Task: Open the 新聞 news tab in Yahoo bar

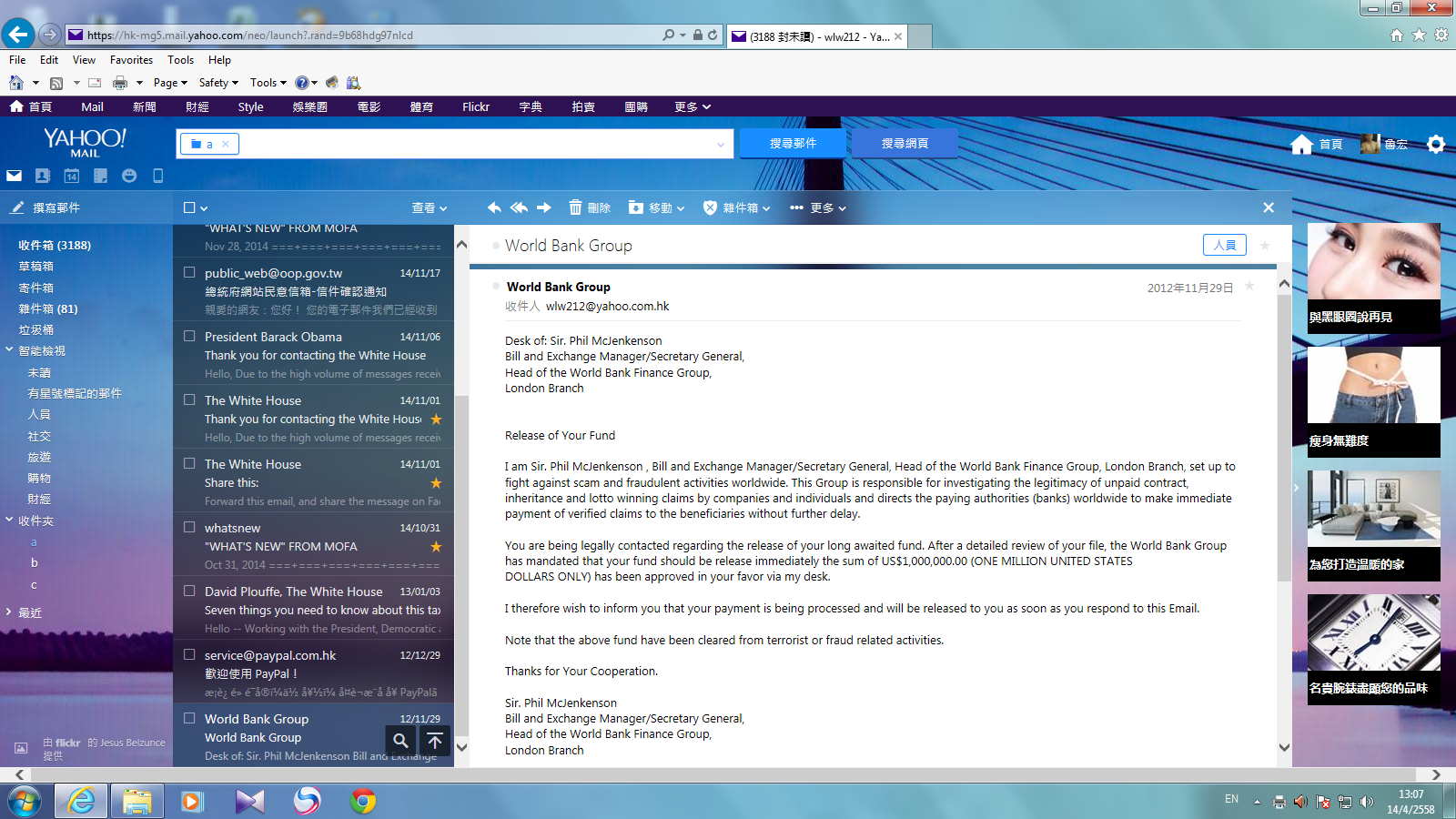Action: click(145, 106)
